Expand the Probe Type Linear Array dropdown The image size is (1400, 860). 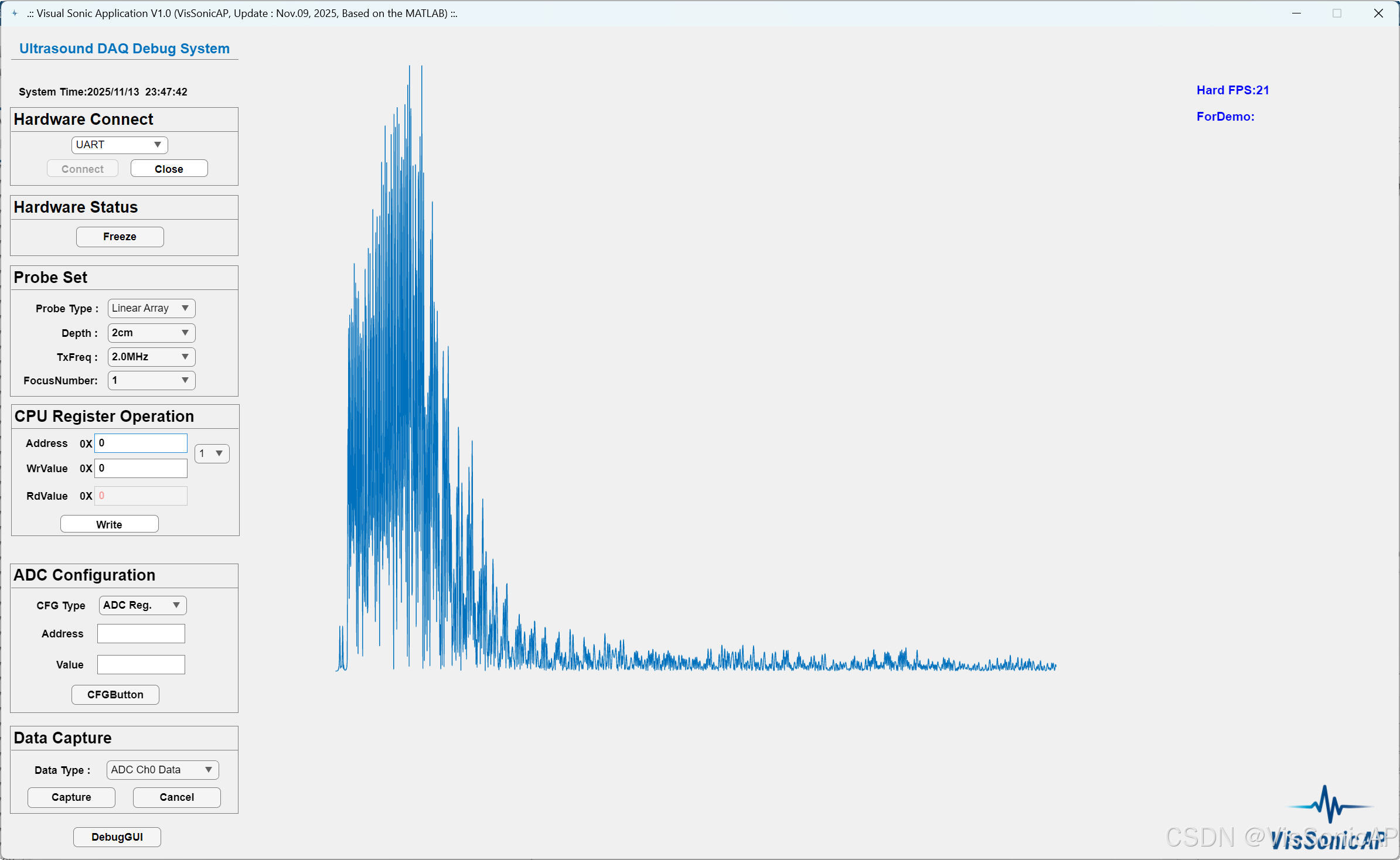(x=151, y=308)
